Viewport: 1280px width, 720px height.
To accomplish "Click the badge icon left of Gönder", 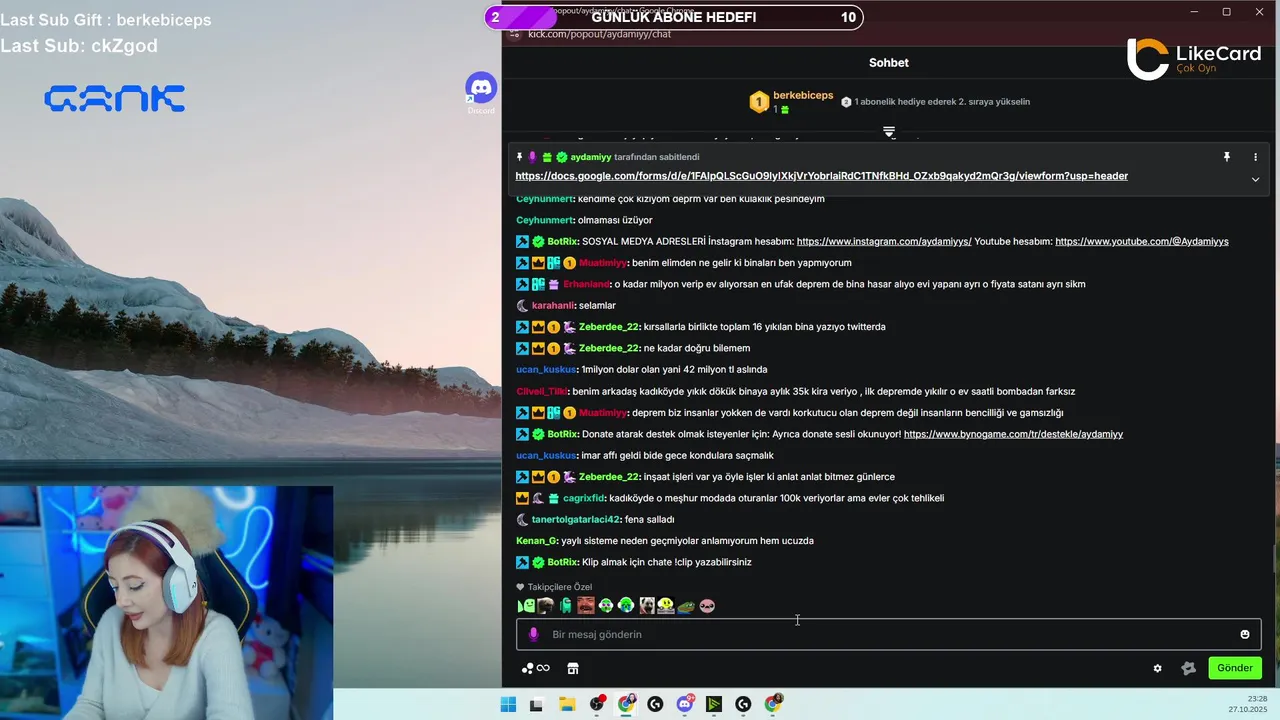I will point(1188,668).
